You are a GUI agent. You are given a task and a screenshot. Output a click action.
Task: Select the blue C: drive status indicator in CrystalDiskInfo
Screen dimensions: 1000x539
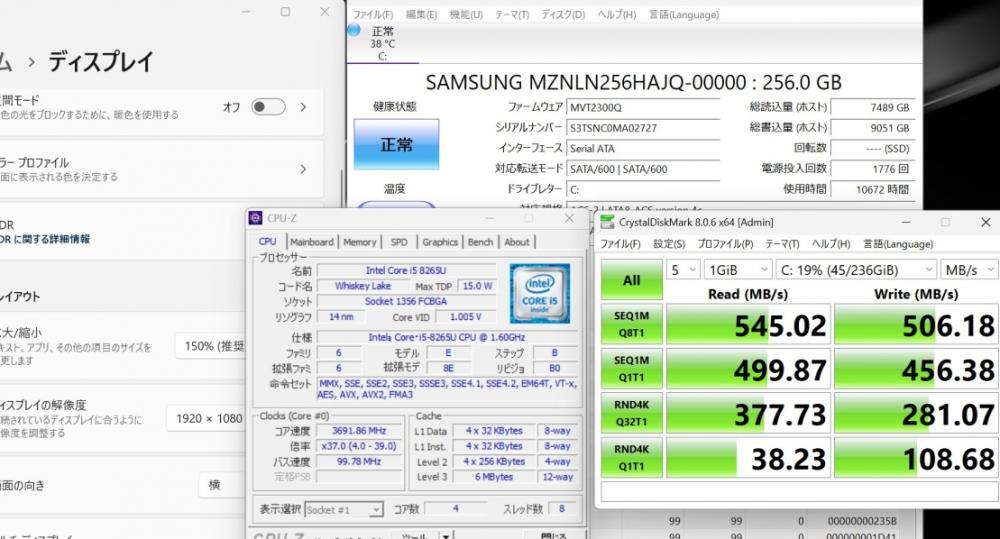point(354,30)
